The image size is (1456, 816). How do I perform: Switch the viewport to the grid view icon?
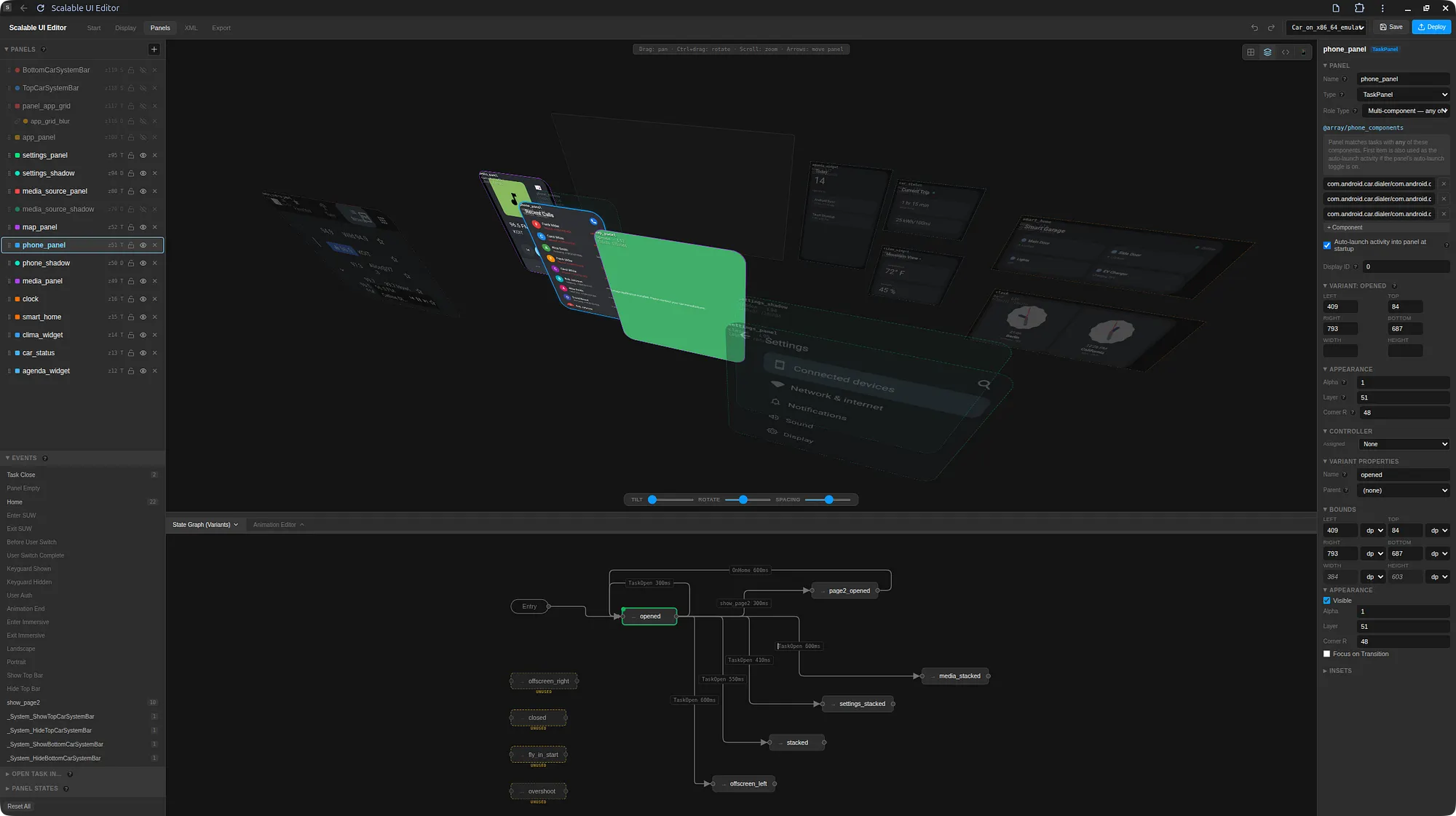[x=1251, y=52]
